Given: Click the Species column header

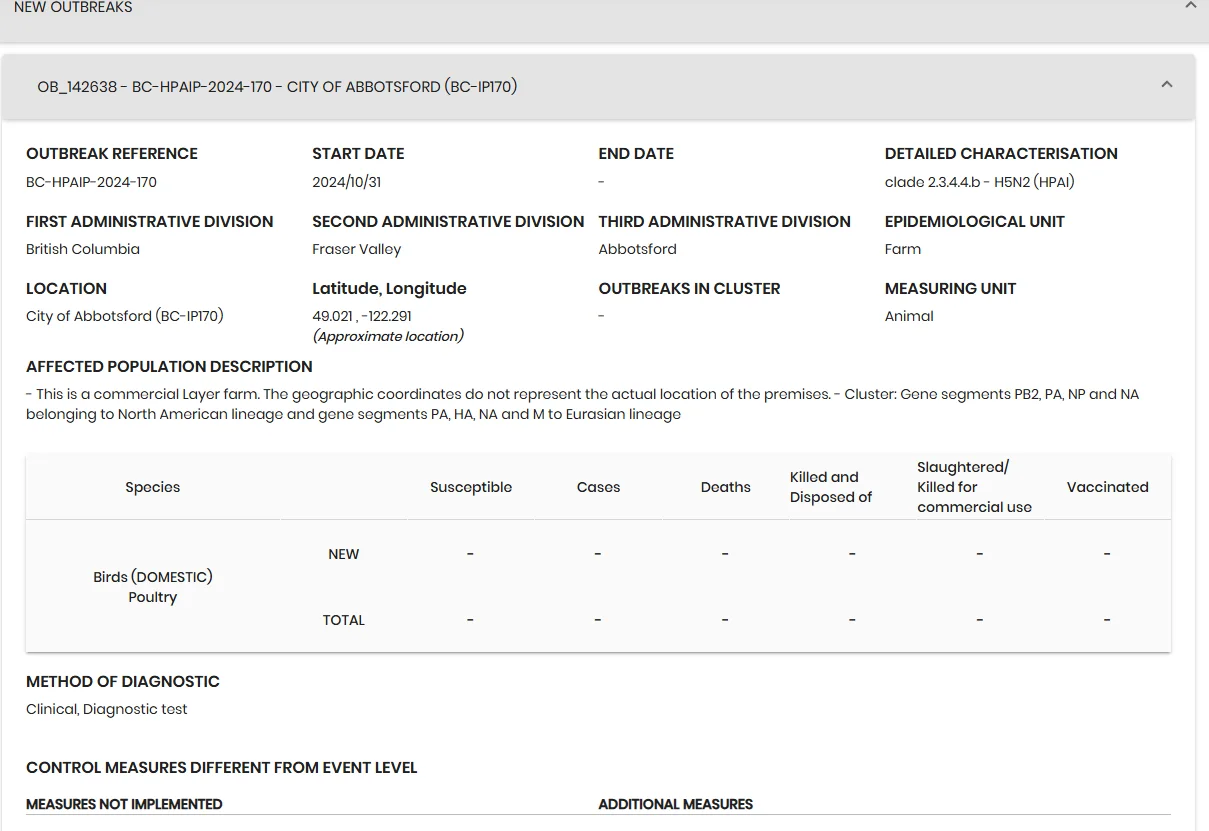Looking at the screenshot, I should click(x=153, y=487).
